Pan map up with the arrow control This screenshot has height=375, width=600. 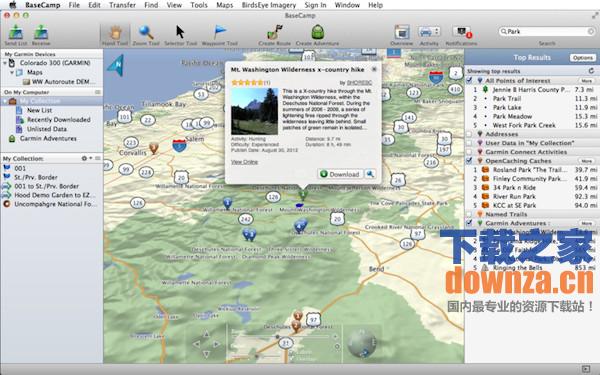coord(206,334)
